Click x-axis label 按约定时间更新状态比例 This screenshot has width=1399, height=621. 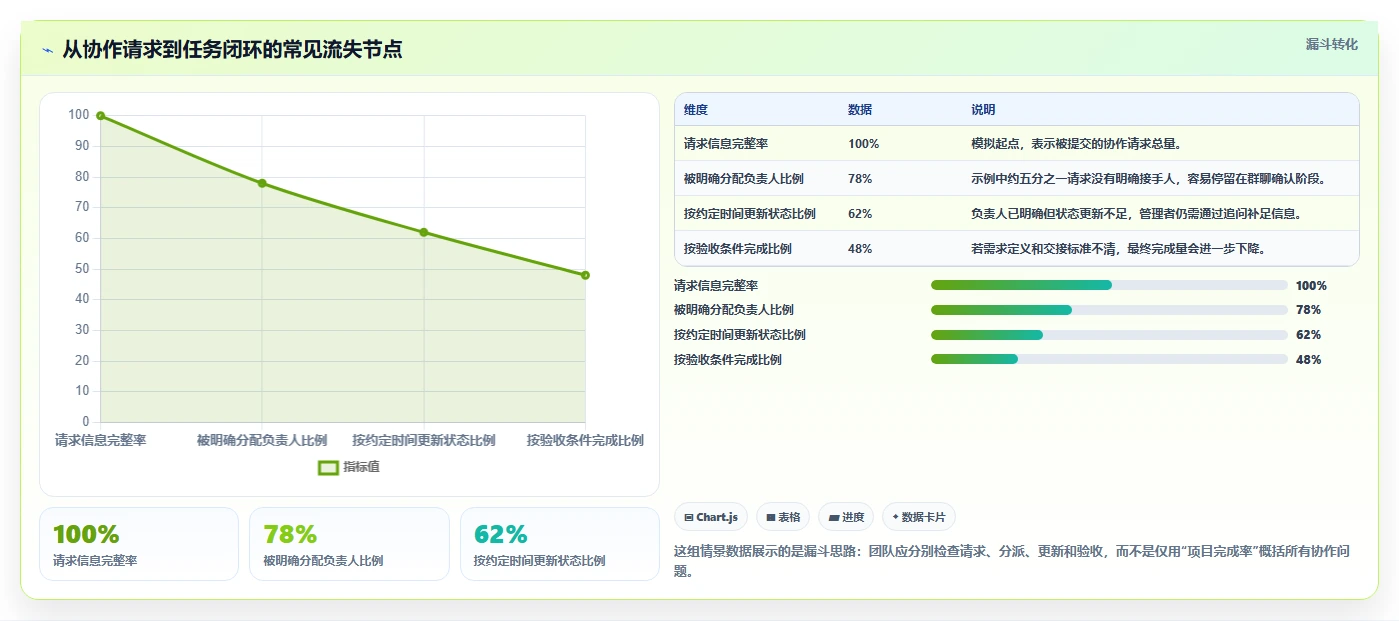(x=424, y=440)
